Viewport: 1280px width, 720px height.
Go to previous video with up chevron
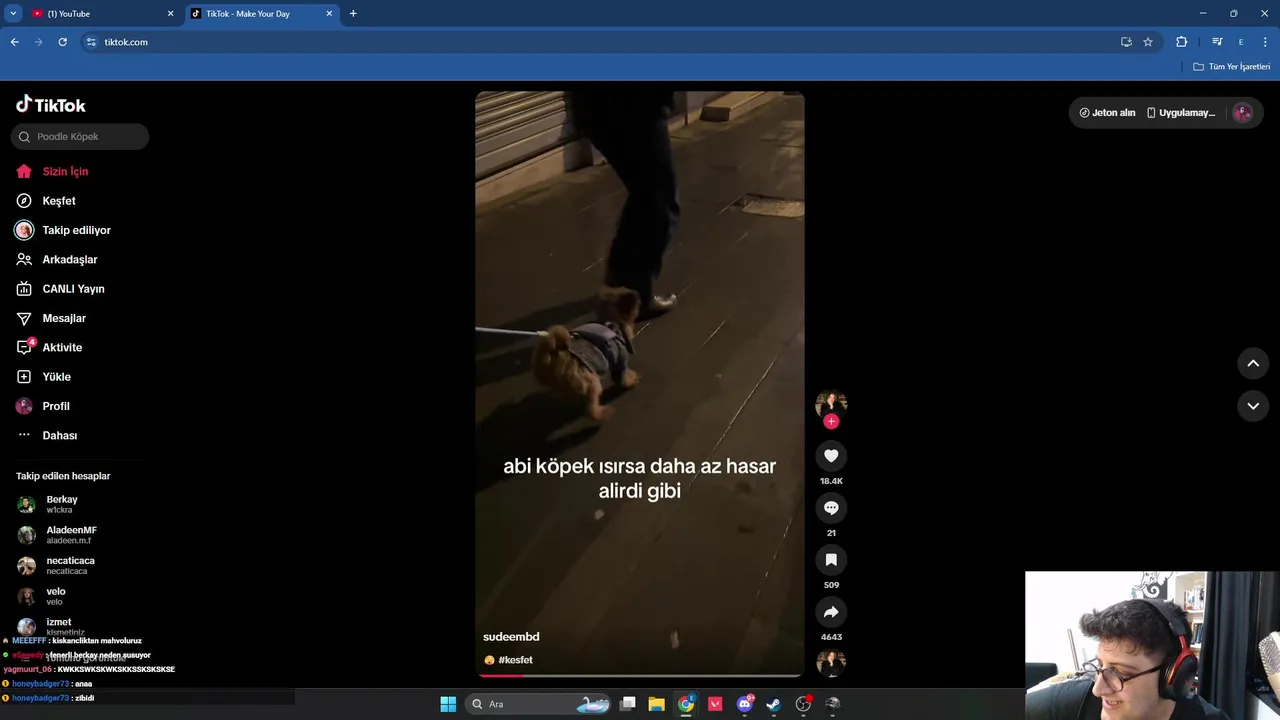(1253, 364)
